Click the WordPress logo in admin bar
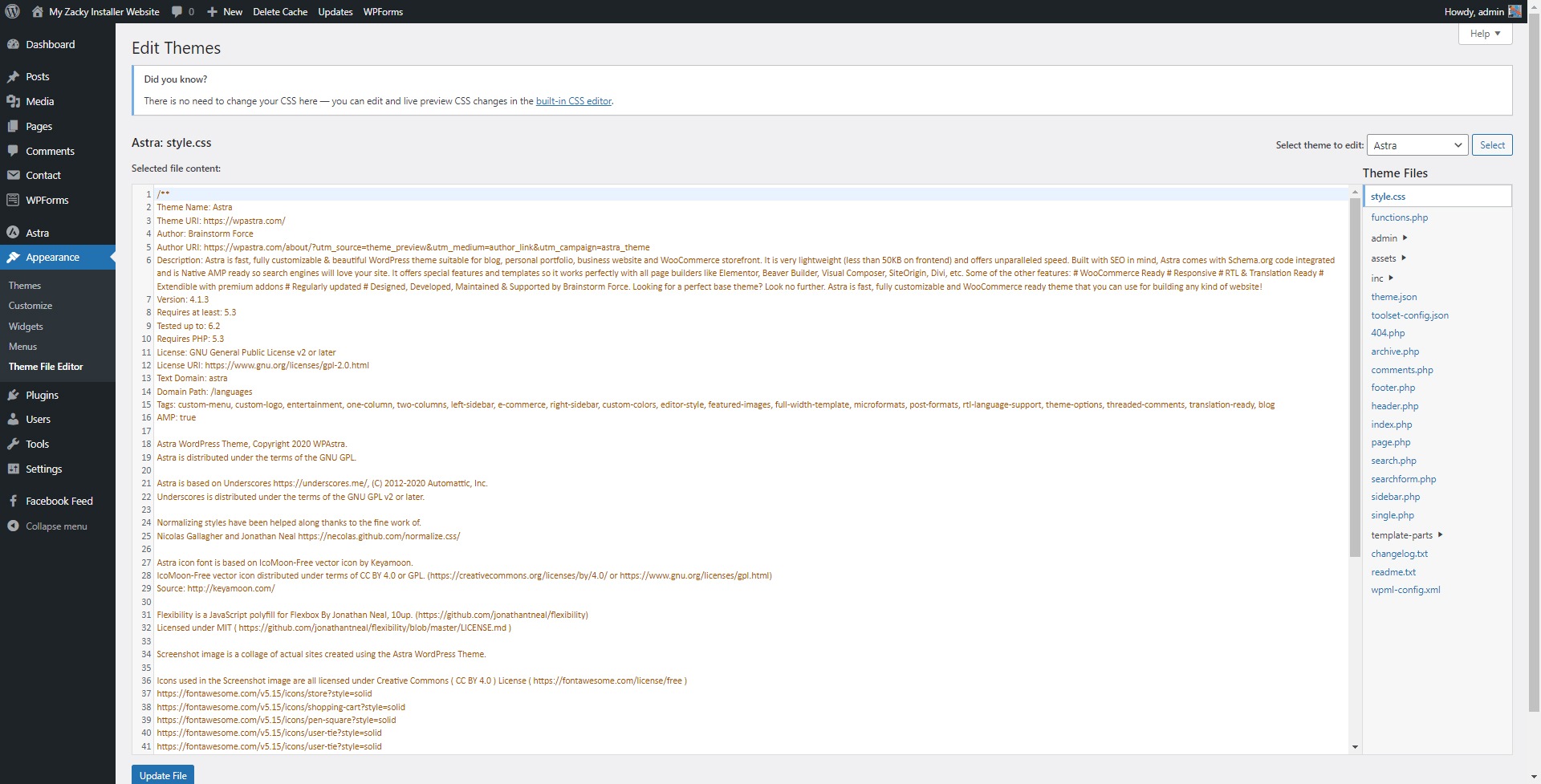This screenshot has height=784, width=1541. 12,11
